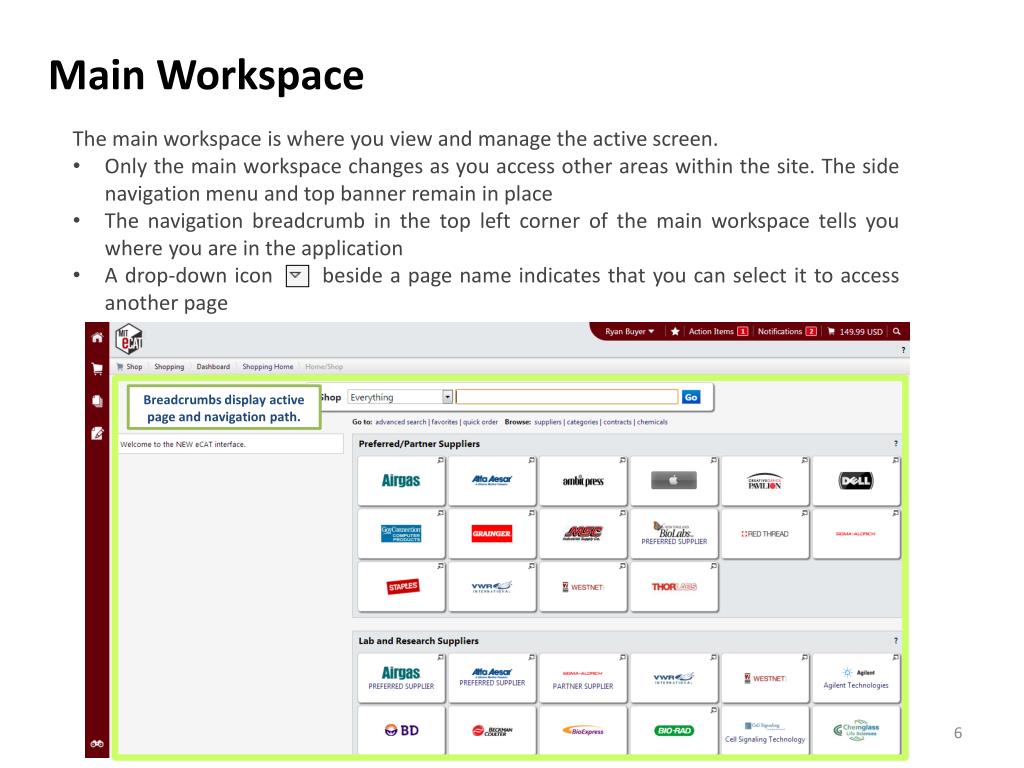The height and width of the screenshot is (768, 1024).
Task: Open the Apple supplier tile
Action: click(x=674, y=481)
